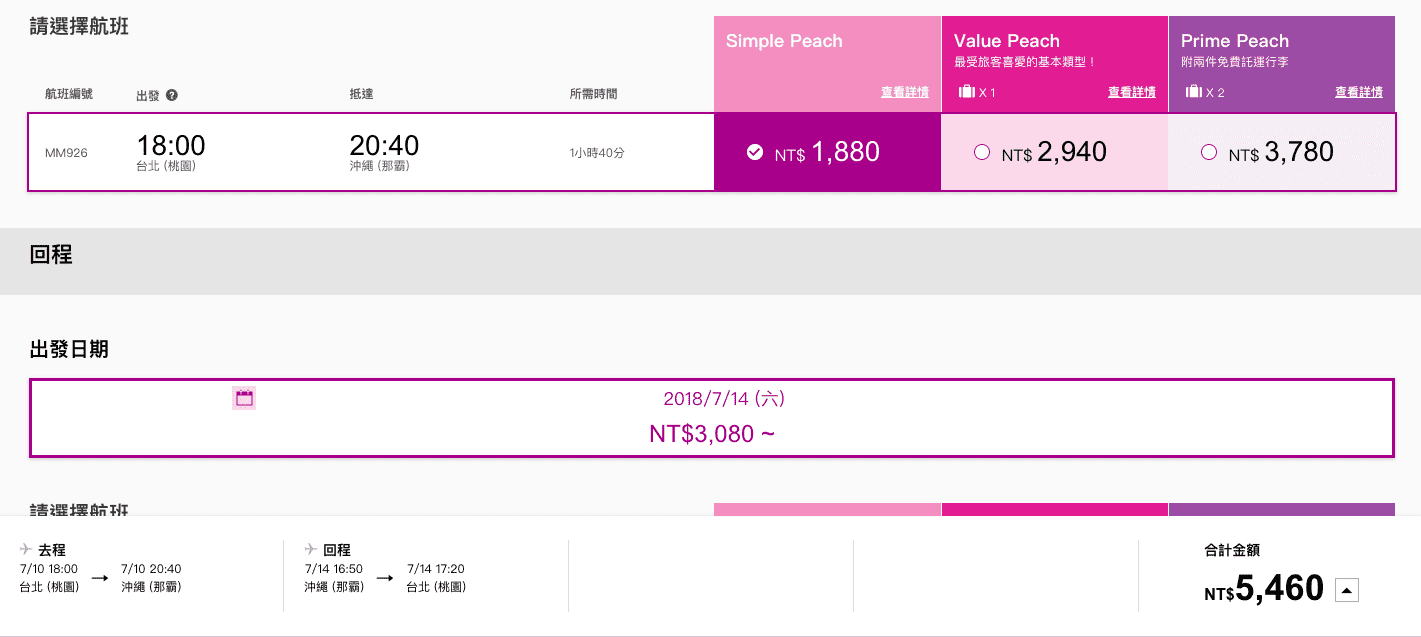Click the airplane icon beside 回程 summary
1421x637 pixels.
(x=312, y=549)
